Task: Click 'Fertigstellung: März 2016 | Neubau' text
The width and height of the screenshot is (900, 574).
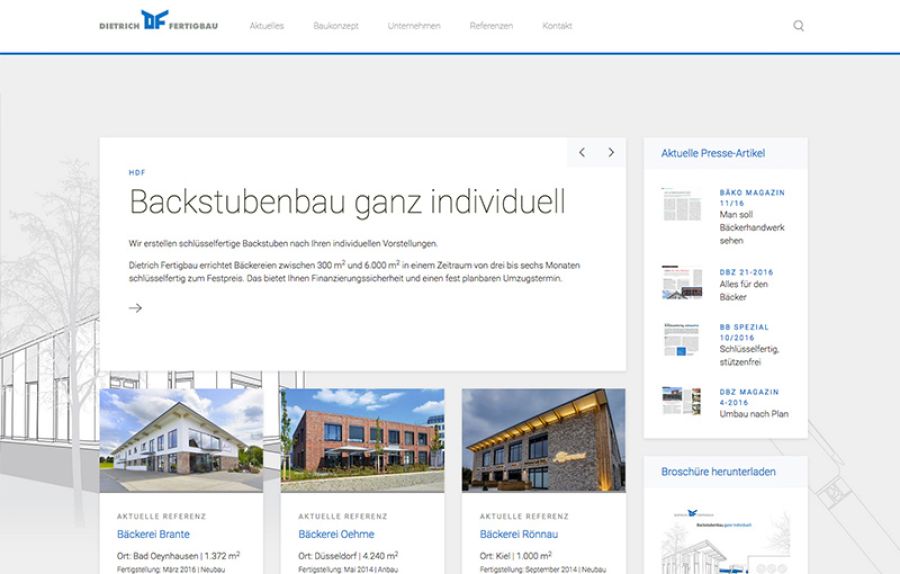Action: (171, 570)
